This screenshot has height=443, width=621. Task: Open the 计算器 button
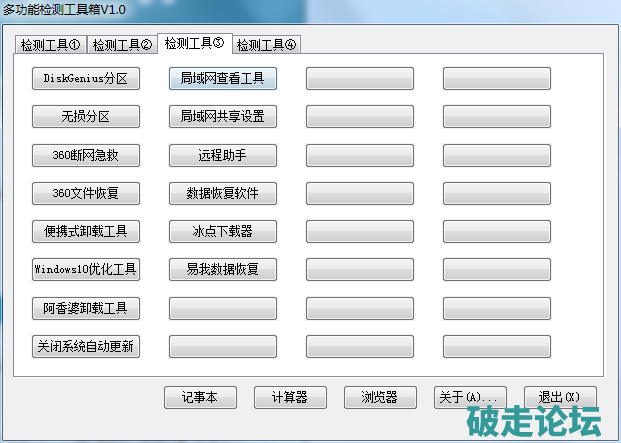[290, 397]
